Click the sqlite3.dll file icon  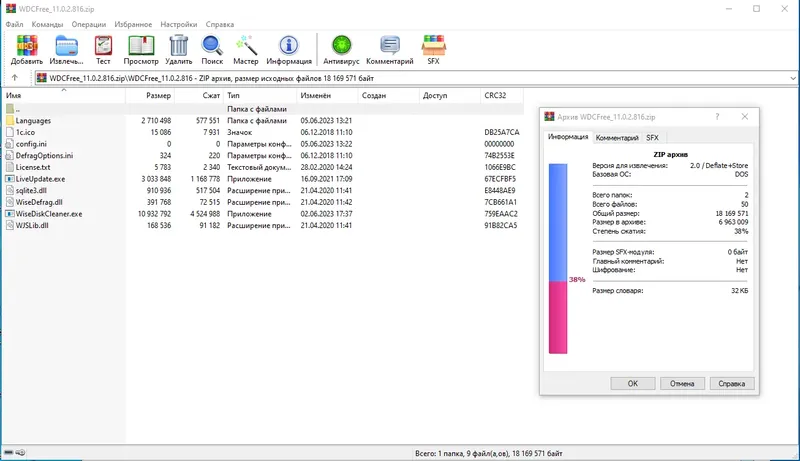pyautogui.click(x=10, y=190)
